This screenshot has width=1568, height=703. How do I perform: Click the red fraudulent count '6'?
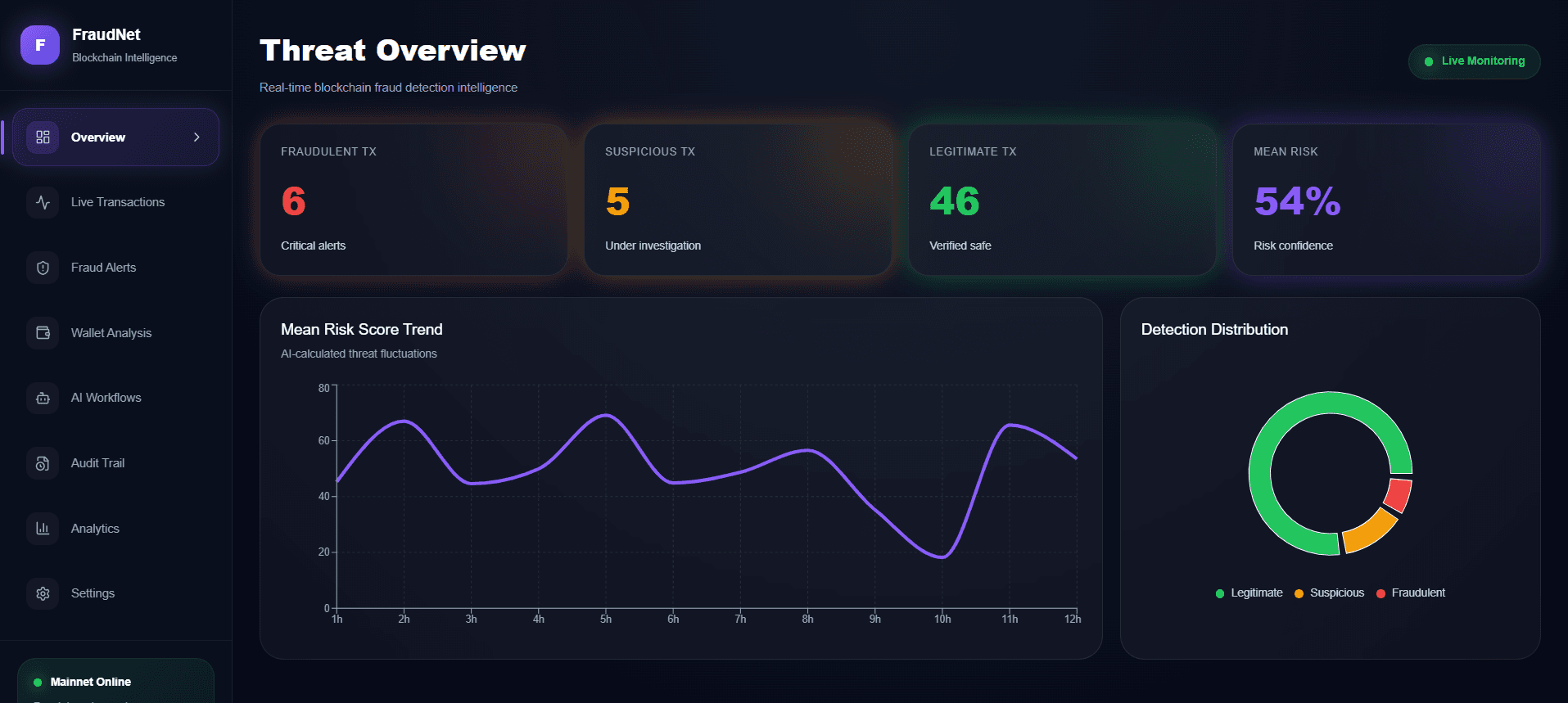(x=293, y=201)
